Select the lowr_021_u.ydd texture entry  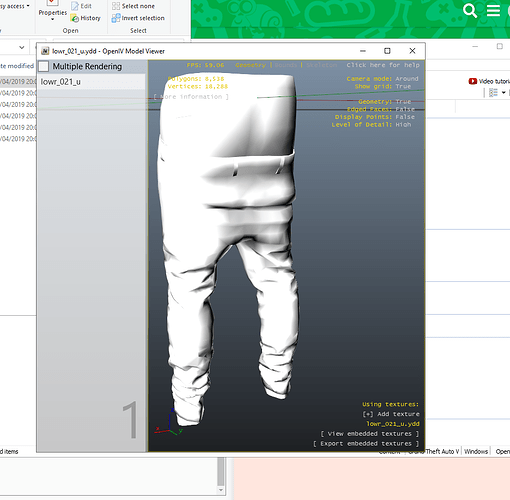click(x=393, y=424)
